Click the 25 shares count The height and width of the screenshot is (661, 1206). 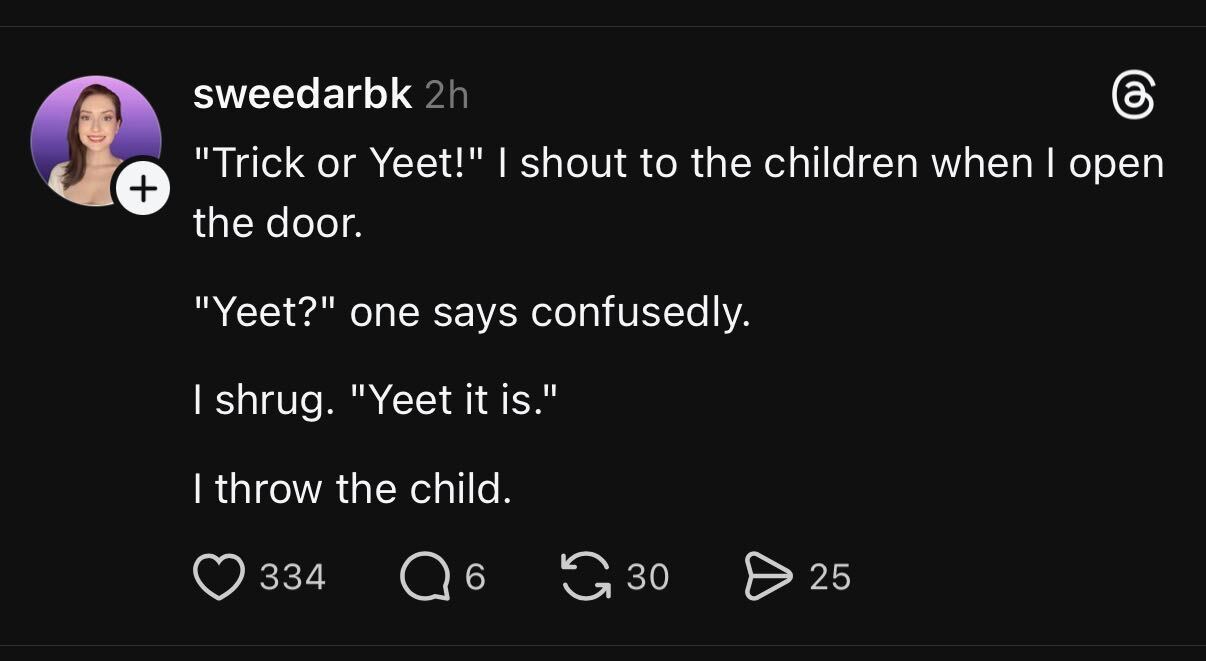pos(830,578)
